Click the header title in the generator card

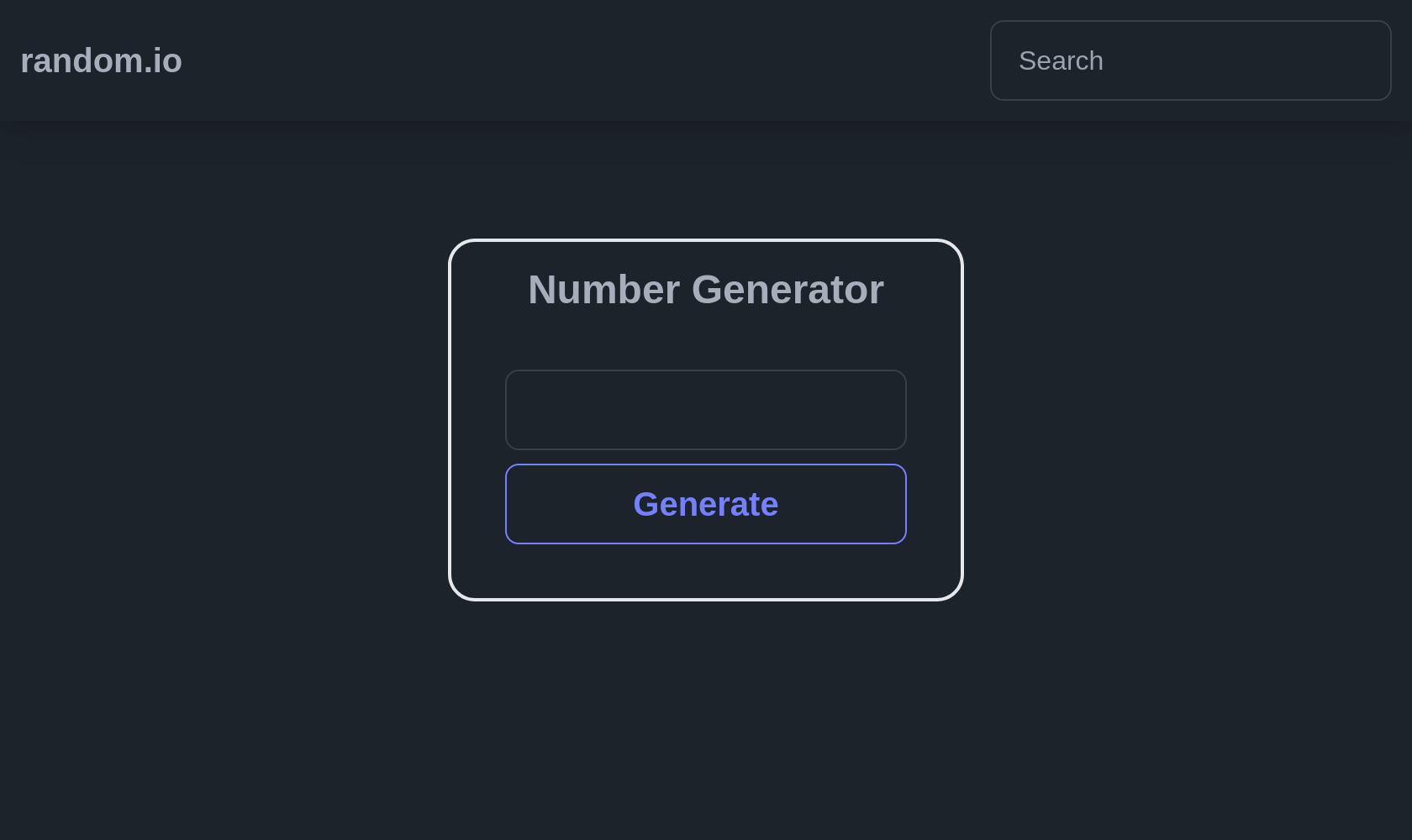click(705, 290)
